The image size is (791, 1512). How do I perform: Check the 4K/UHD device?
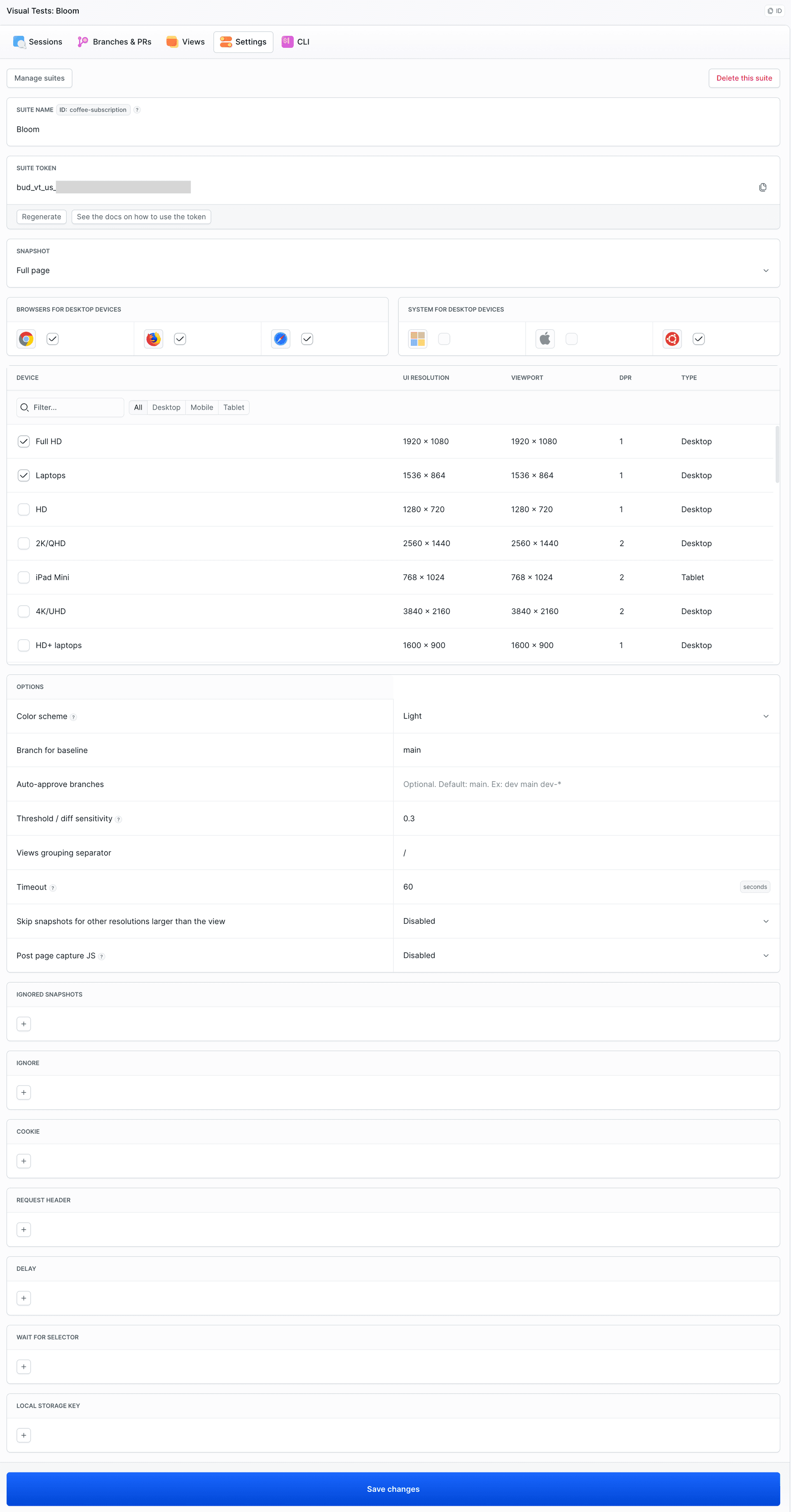[23, 611]
